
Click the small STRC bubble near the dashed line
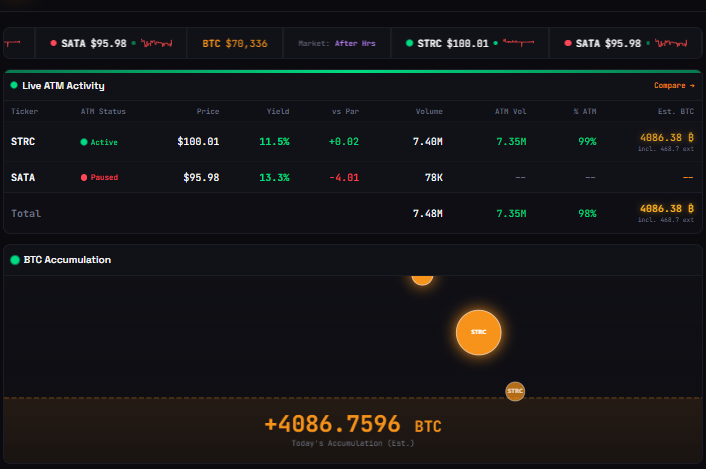point(515,391)
